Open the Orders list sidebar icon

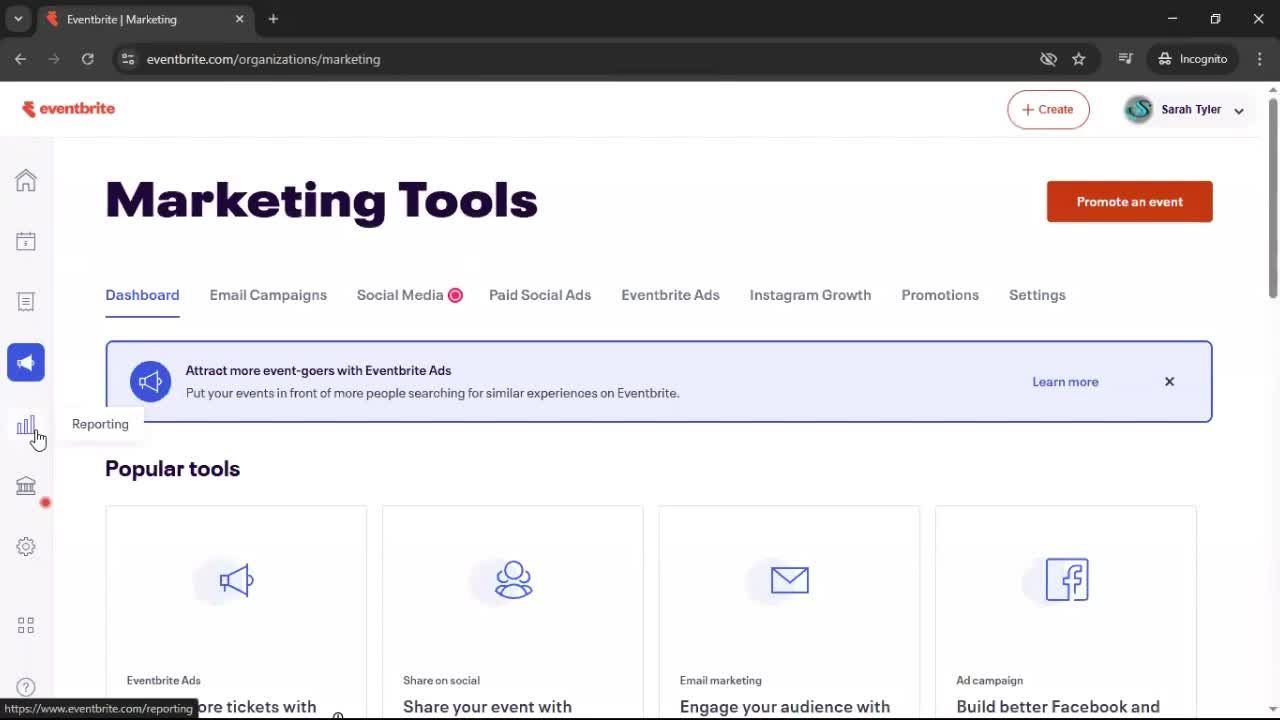26,302
